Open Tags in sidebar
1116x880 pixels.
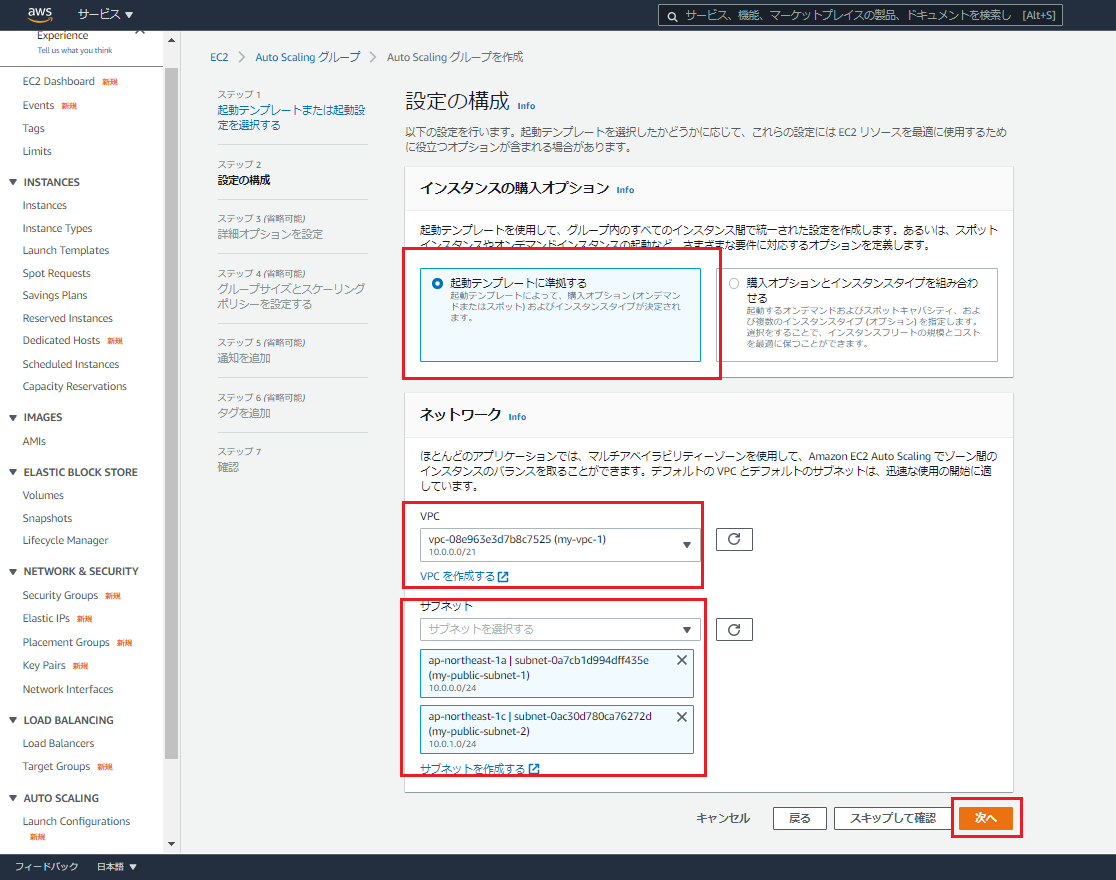pyautogui.click(x=33, y=128)
